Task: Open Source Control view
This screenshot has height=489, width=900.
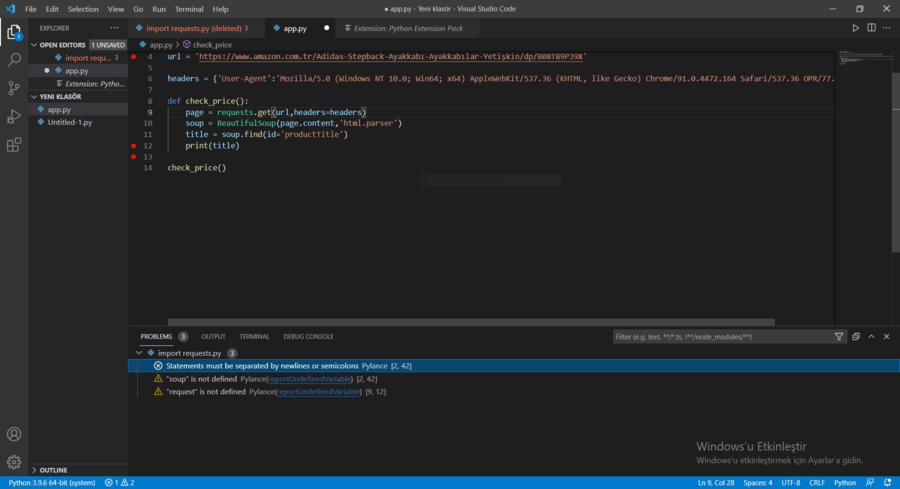Action: coord(14,88)
